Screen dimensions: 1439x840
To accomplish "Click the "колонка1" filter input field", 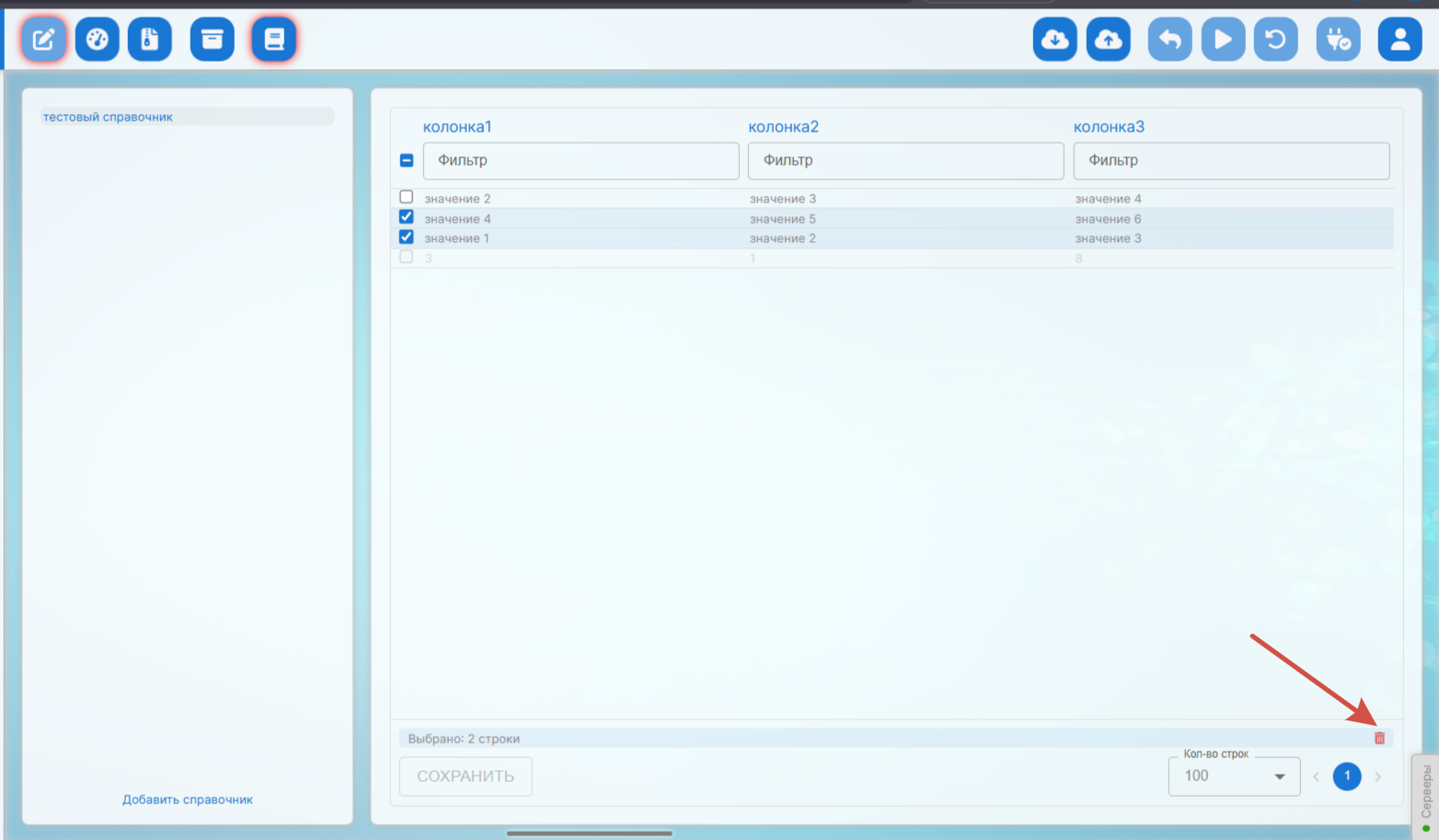I will click(581, 161).
